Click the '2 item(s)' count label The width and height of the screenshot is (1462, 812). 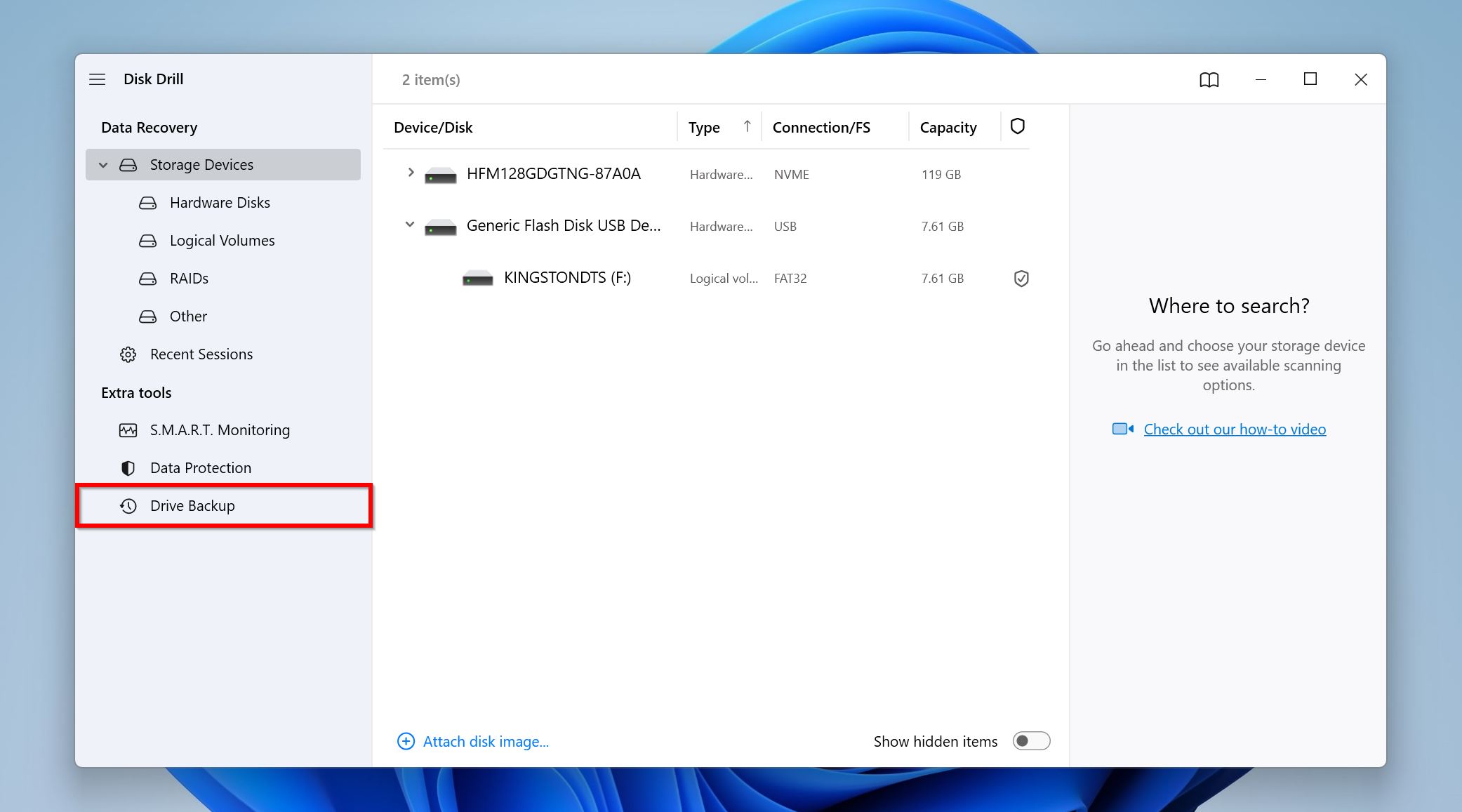(431, 80)
